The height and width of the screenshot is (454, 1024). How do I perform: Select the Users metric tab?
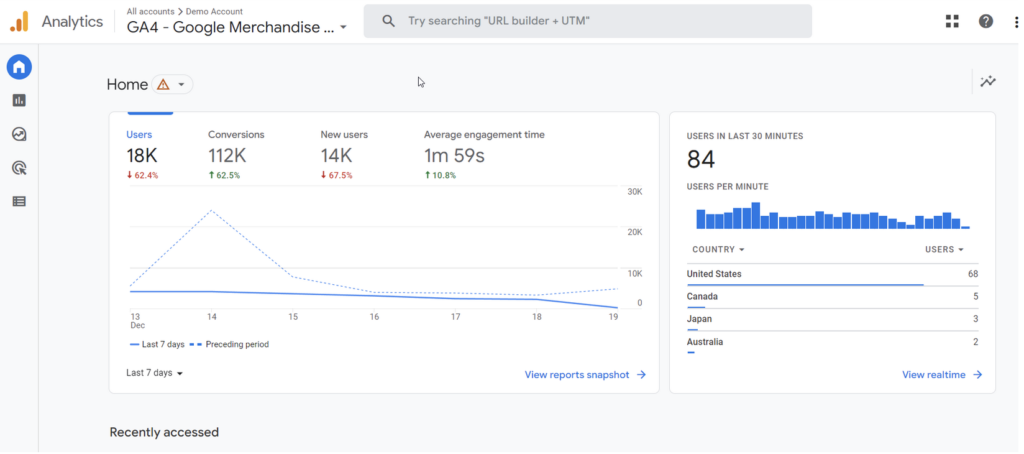139,135
